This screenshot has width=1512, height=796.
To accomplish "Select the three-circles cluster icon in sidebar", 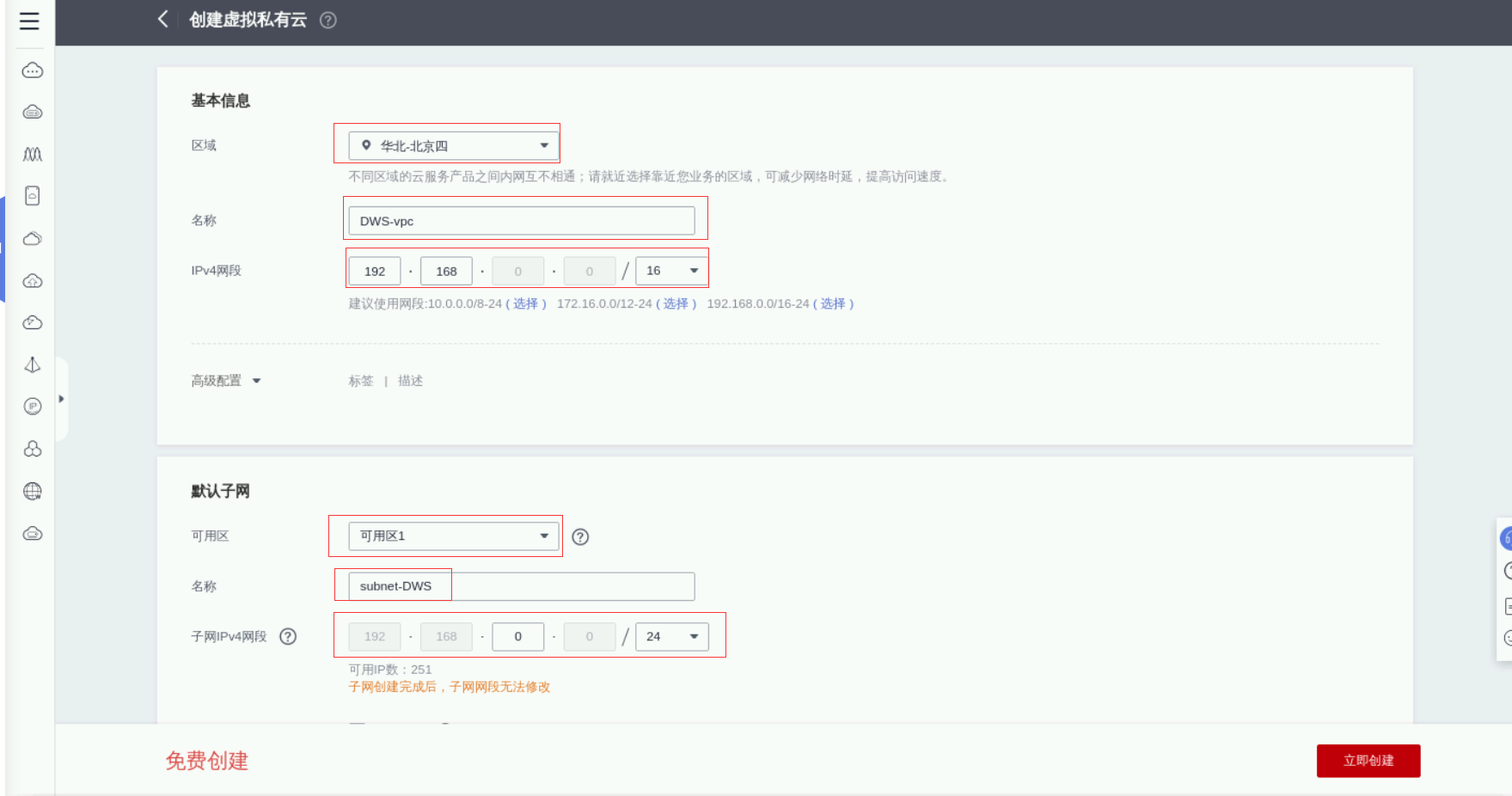I will pyautogui.click(x=33, y=449).
